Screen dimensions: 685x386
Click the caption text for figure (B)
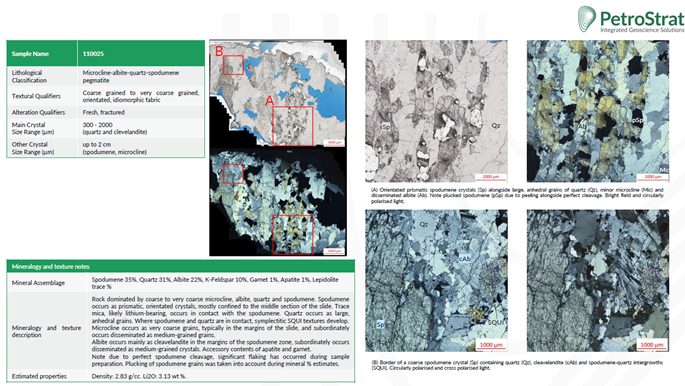517,365
